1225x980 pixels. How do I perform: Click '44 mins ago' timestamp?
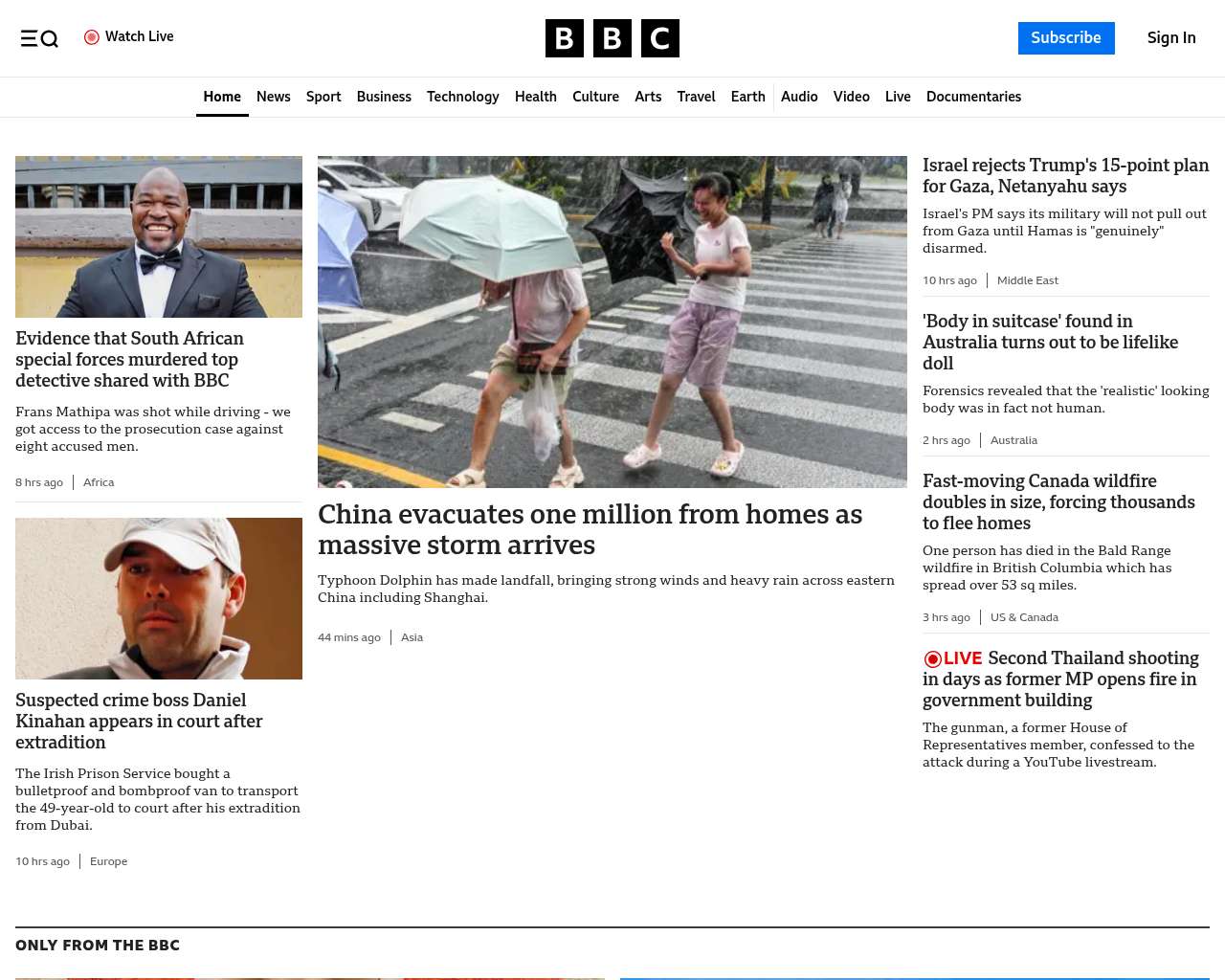pyautogui.click(x=349, y=637)
